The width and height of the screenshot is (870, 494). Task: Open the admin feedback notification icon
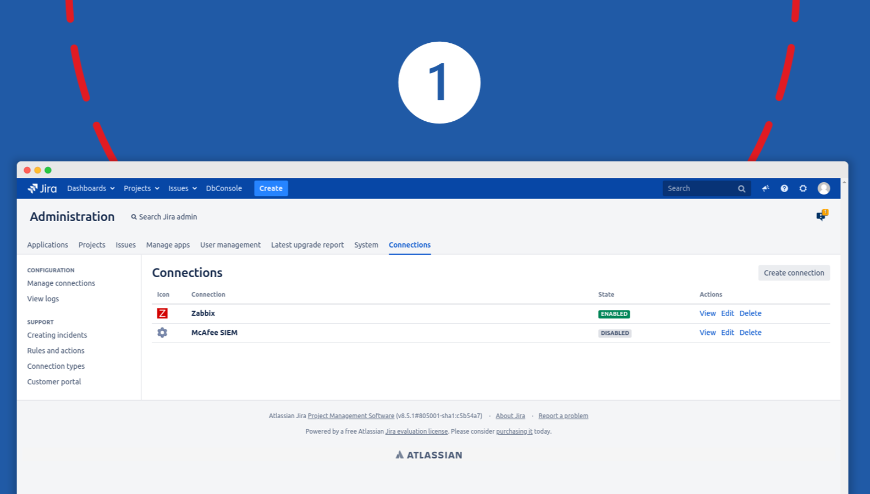[x=822, y=215]
